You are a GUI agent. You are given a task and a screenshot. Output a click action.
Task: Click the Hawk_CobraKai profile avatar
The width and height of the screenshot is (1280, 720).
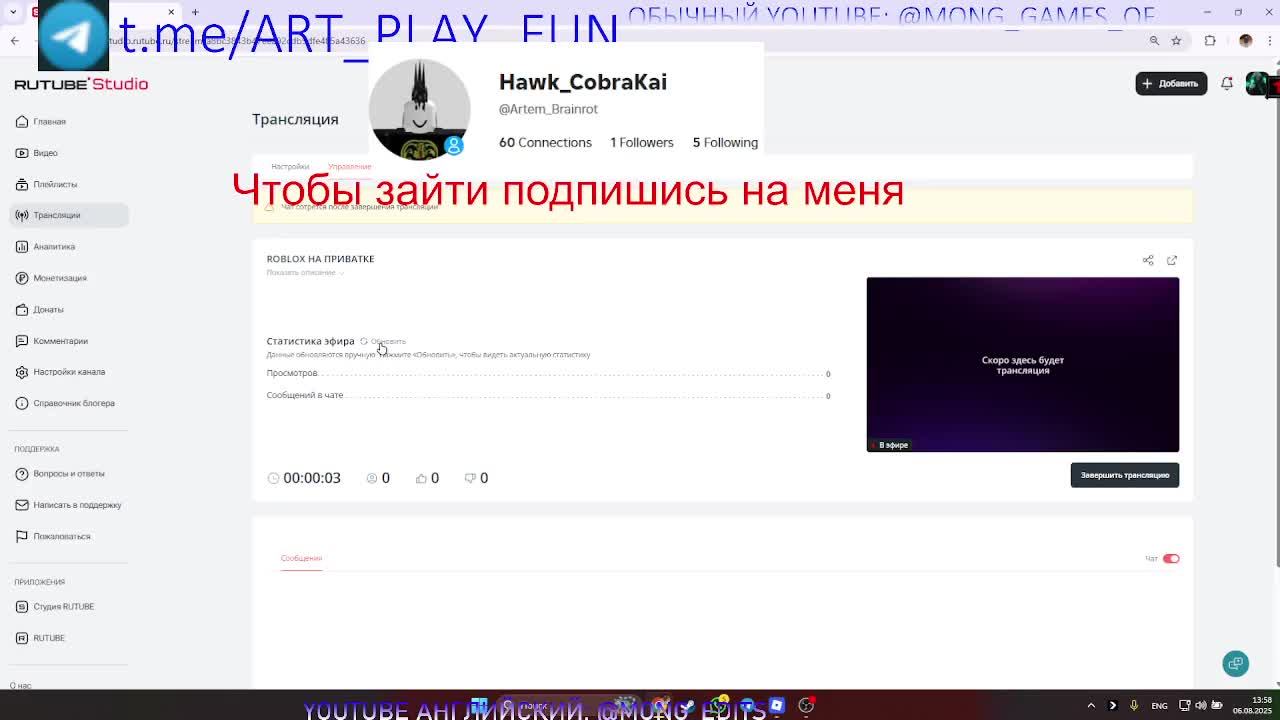point(419,109)
